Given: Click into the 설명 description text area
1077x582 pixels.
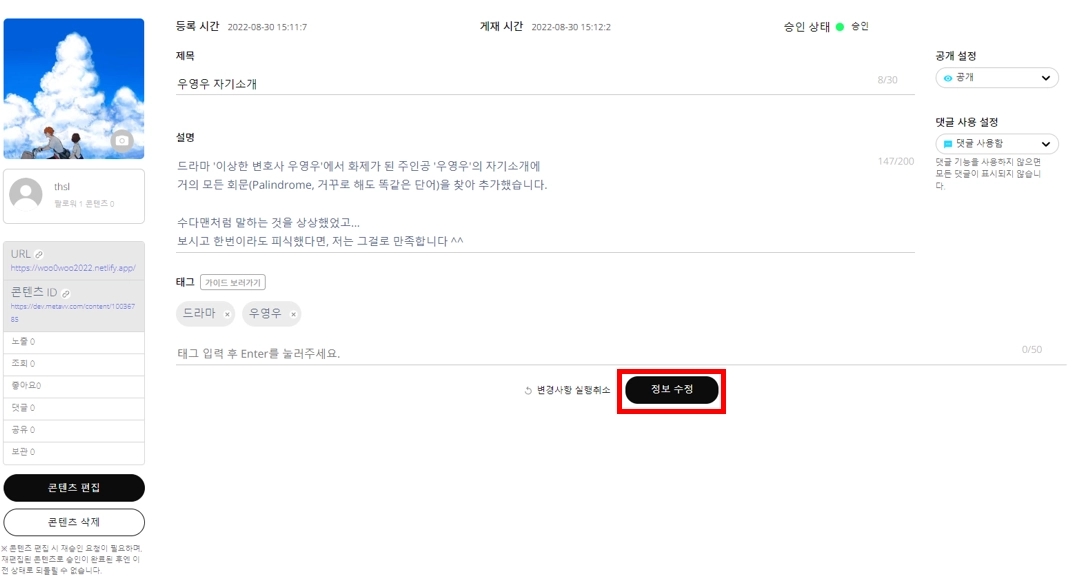Looking at the screenshot, I should pos(545,203).
